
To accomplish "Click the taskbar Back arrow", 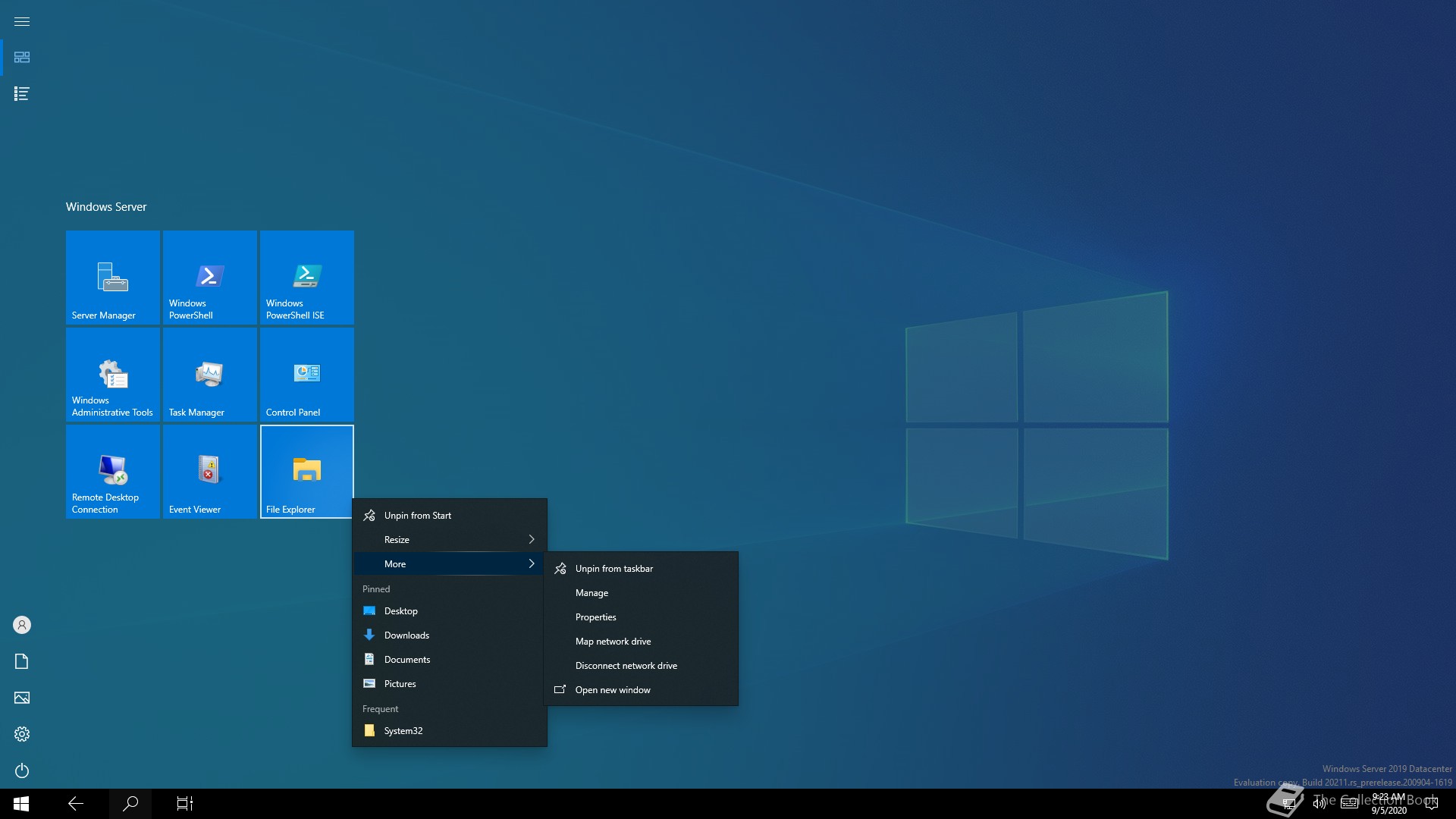I will [76, 804].
